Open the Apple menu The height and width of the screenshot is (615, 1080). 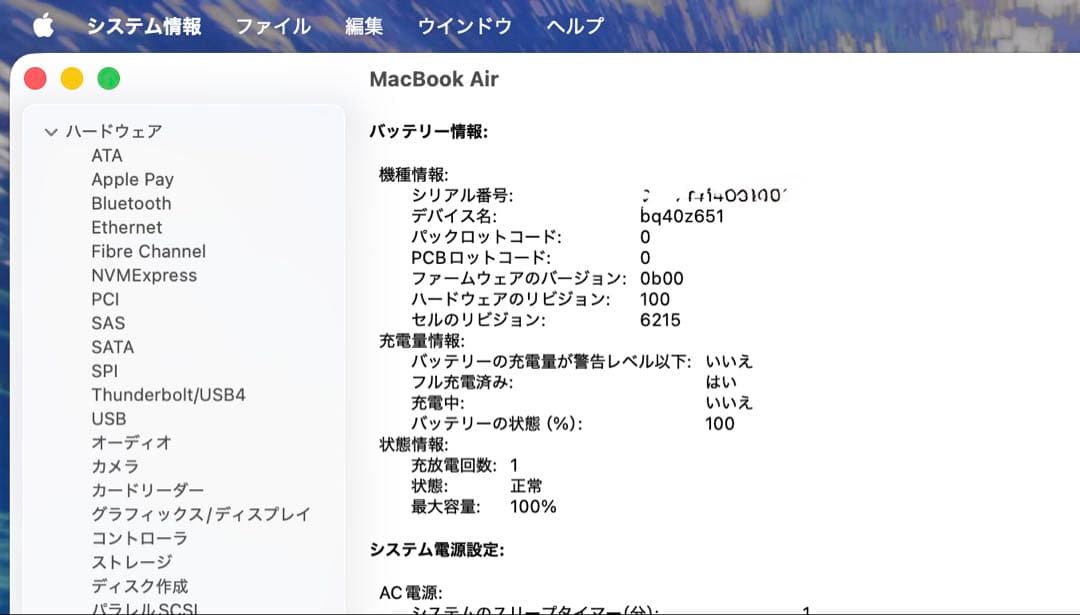pyautogui.click(x=42, y=26)
